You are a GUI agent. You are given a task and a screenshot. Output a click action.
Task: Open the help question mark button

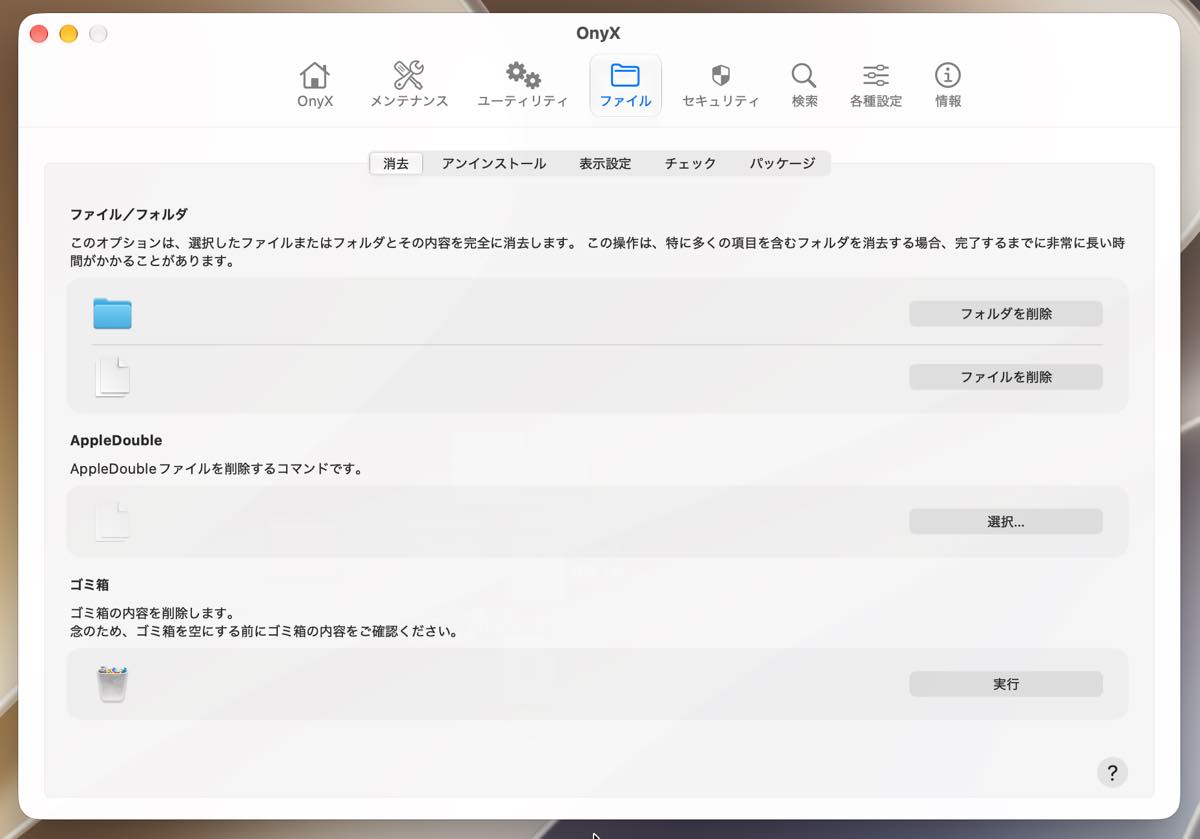tap(1112, 772)
